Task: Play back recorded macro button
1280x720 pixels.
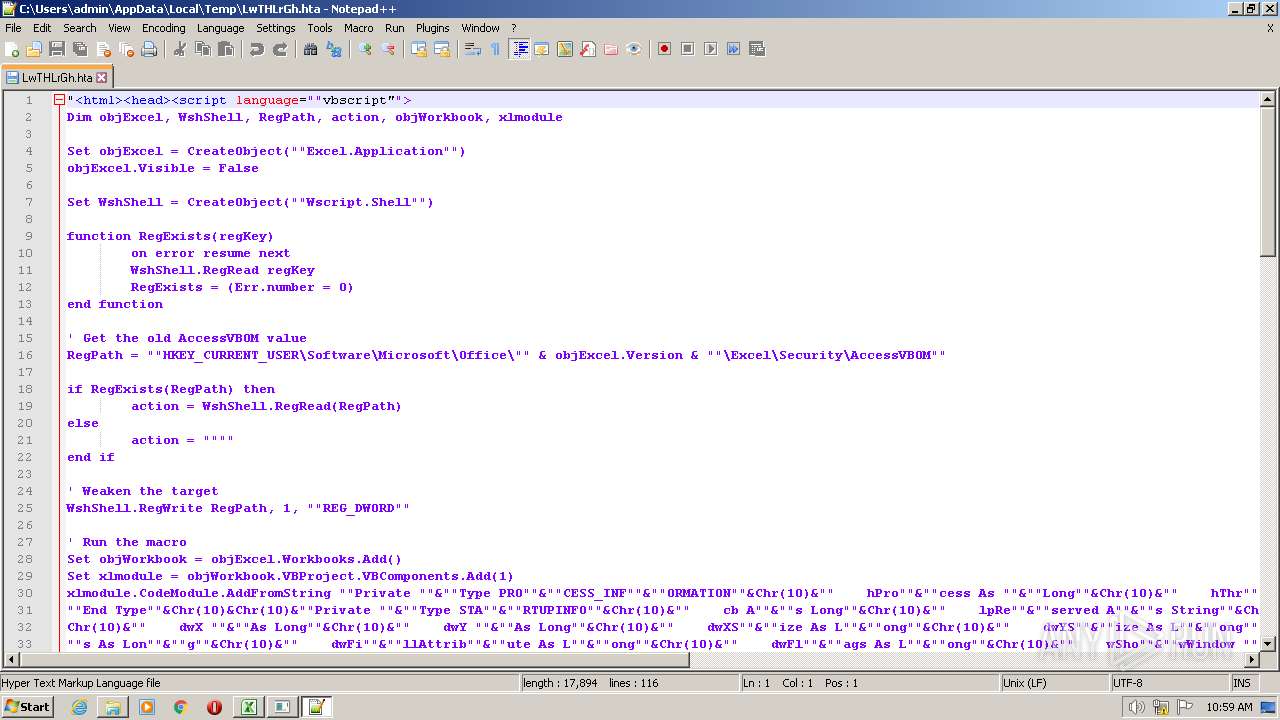Action: [x=710, y=49]
